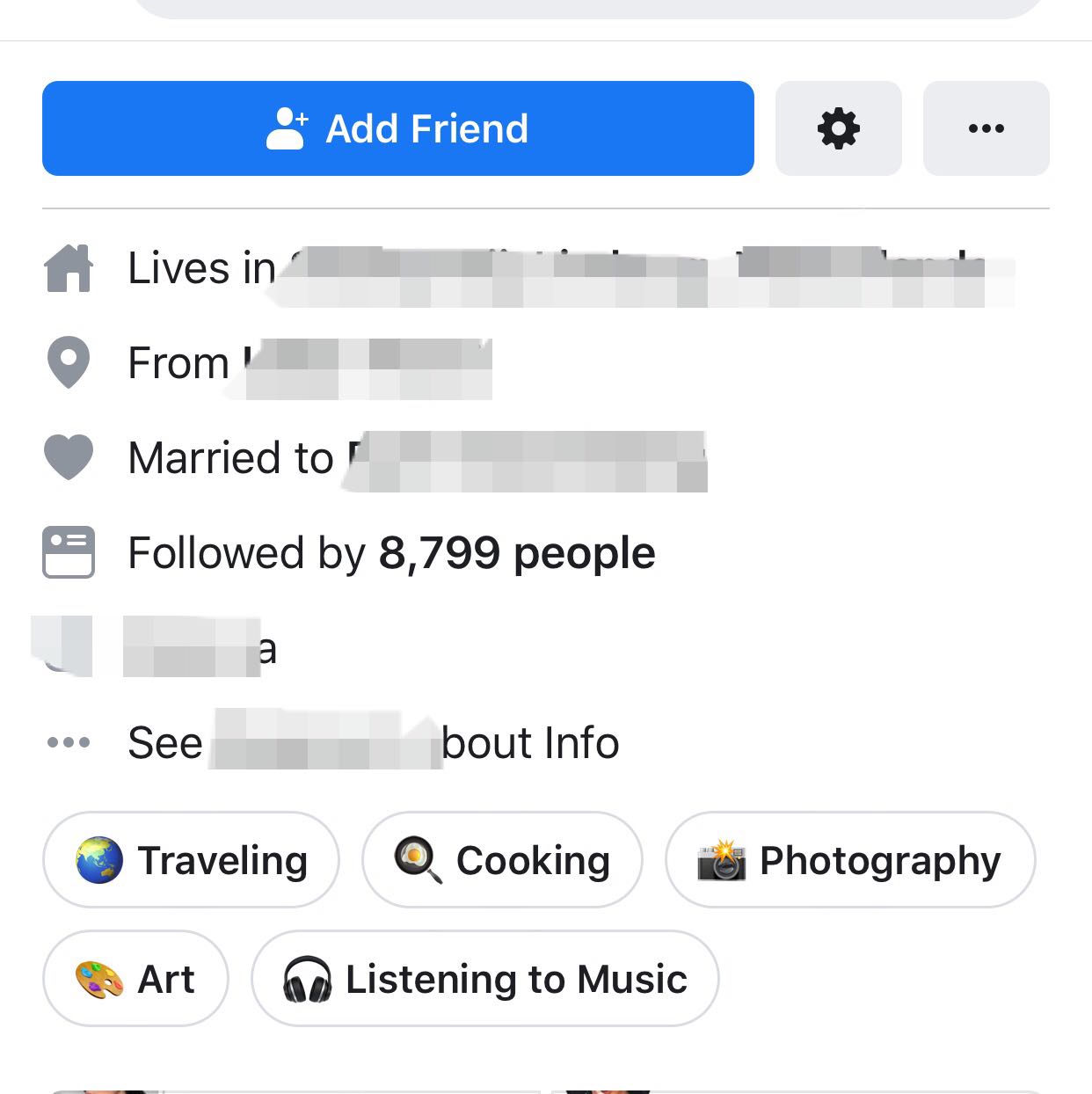This screenshot has width=1092, height=1094.
Task: Tap the ellipsis icon before See About Info
Action: point(69,742)
